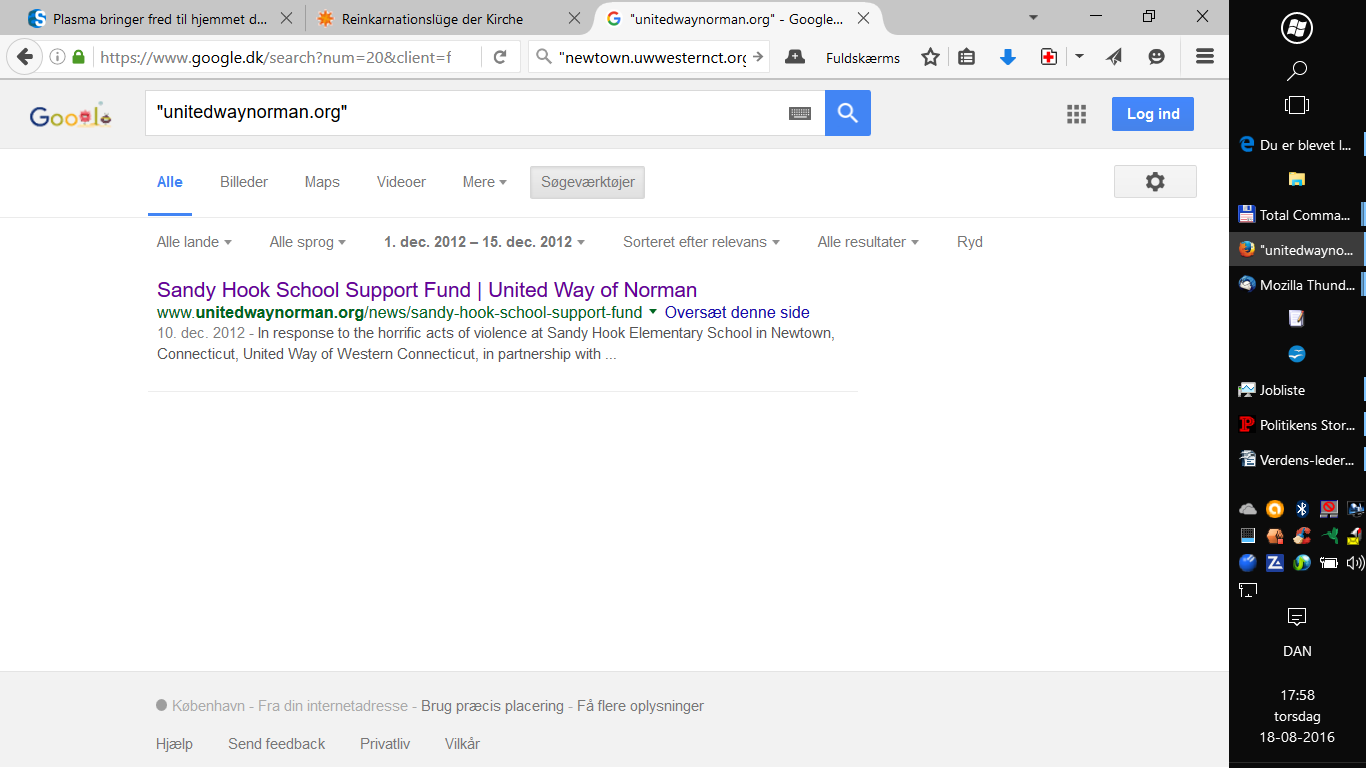
Task: Open Windows Start button
Action: (x=1297, y=27)
